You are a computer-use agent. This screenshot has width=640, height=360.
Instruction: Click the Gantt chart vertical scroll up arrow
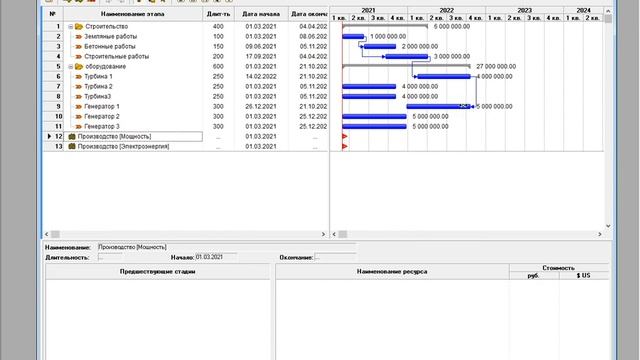[608, 11]
